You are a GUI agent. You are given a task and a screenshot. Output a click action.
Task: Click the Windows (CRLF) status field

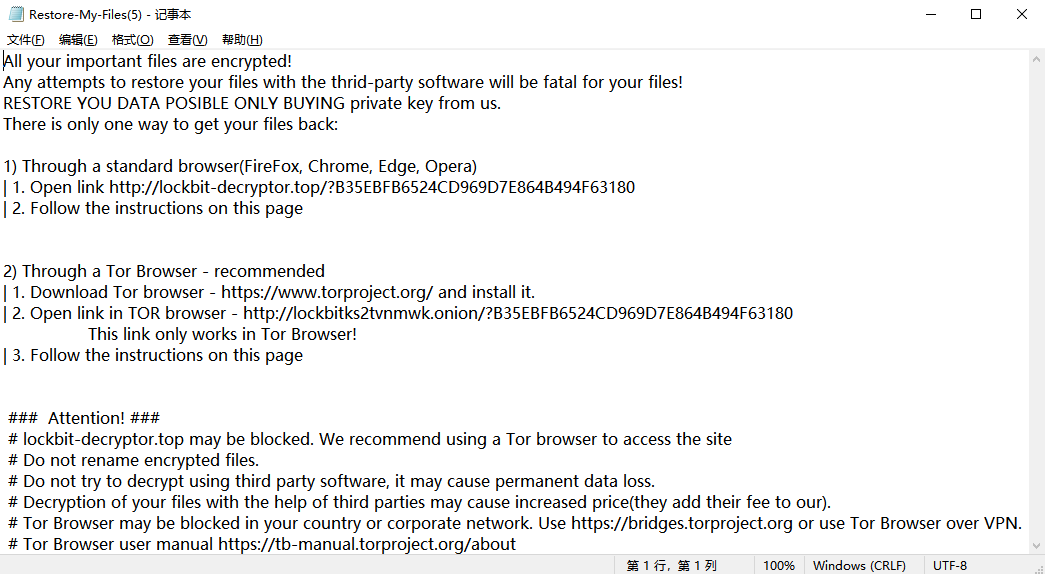(x=859, y=565)
